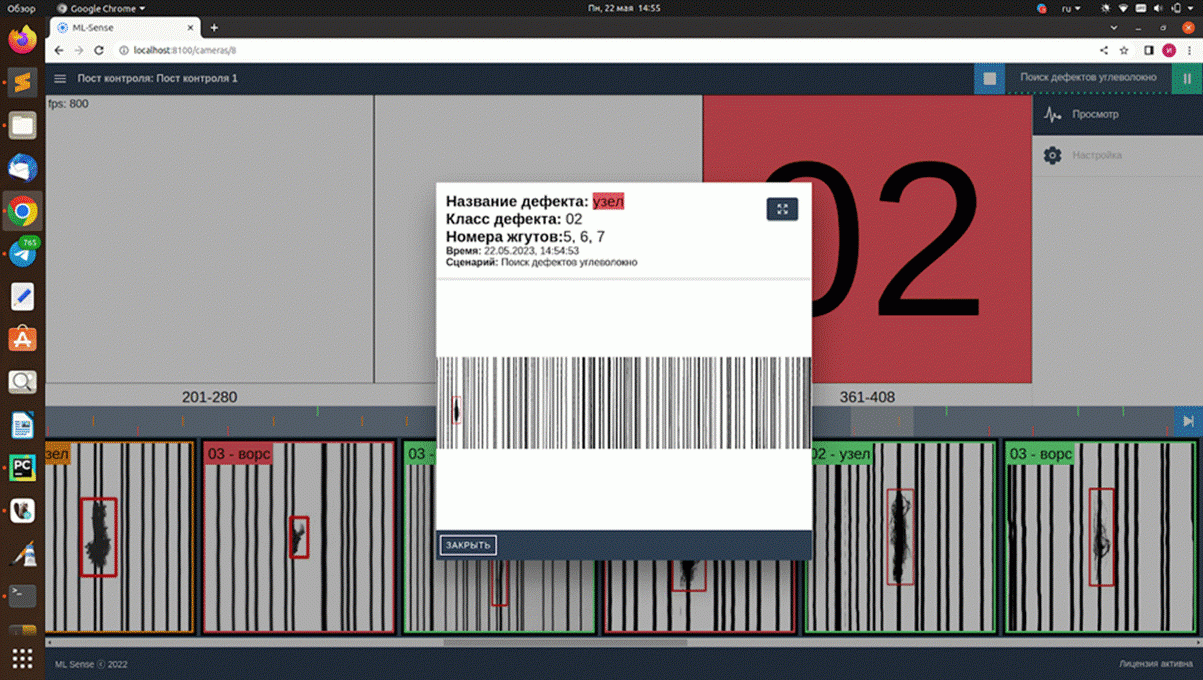Click the ЗАКРЫТЬ button in the dialog
This screenshot has width=1203, height=680.
point(468,545)
